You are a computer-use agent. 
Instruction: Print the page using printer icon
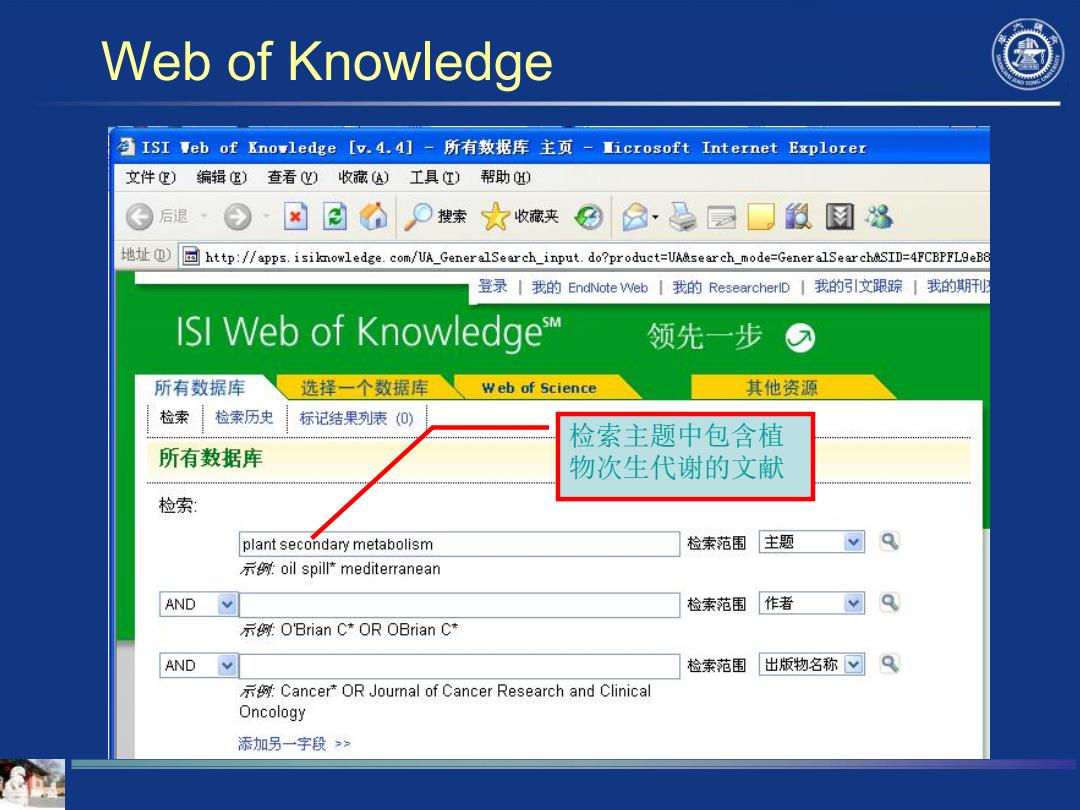click(683, 217)
